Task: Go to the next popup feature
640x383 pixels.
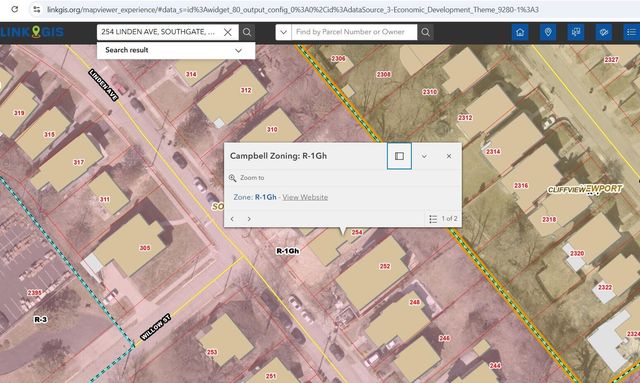Action: (249, 219)
